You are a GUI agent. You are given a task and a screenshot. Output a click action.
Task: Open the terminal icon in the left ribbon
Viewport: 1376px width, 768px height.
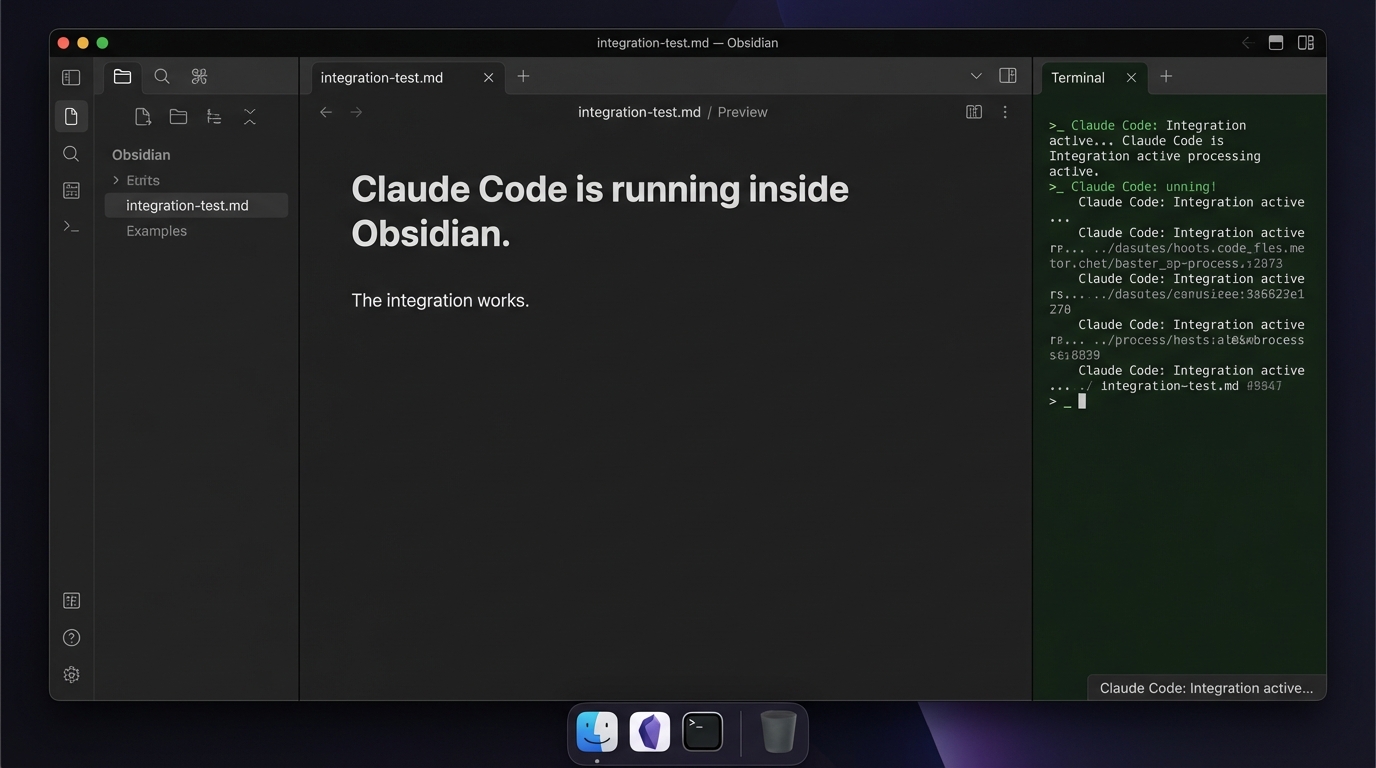71,227
